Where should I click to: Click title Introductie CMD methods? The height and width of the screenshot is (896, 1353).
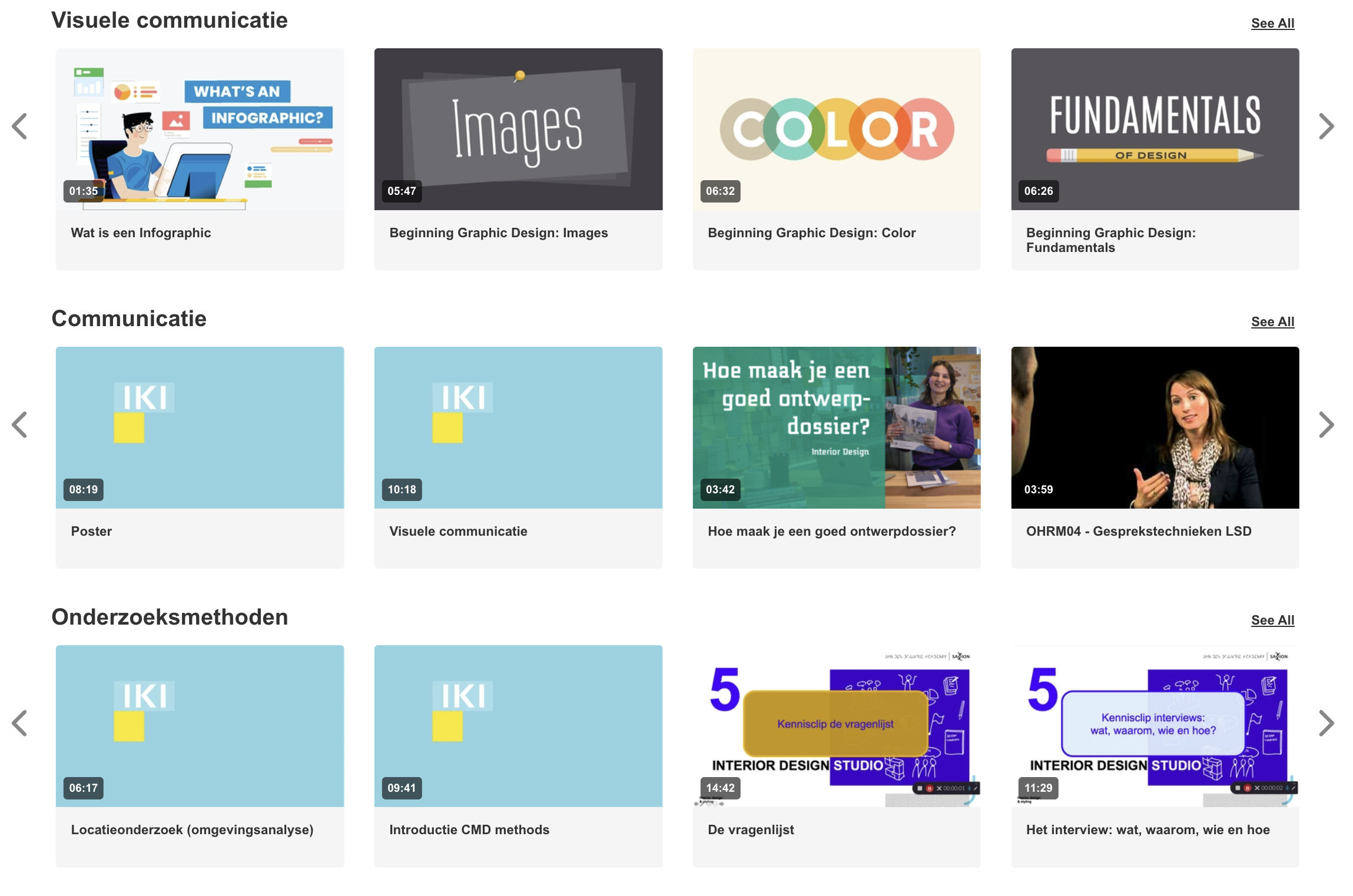[469, 830]
